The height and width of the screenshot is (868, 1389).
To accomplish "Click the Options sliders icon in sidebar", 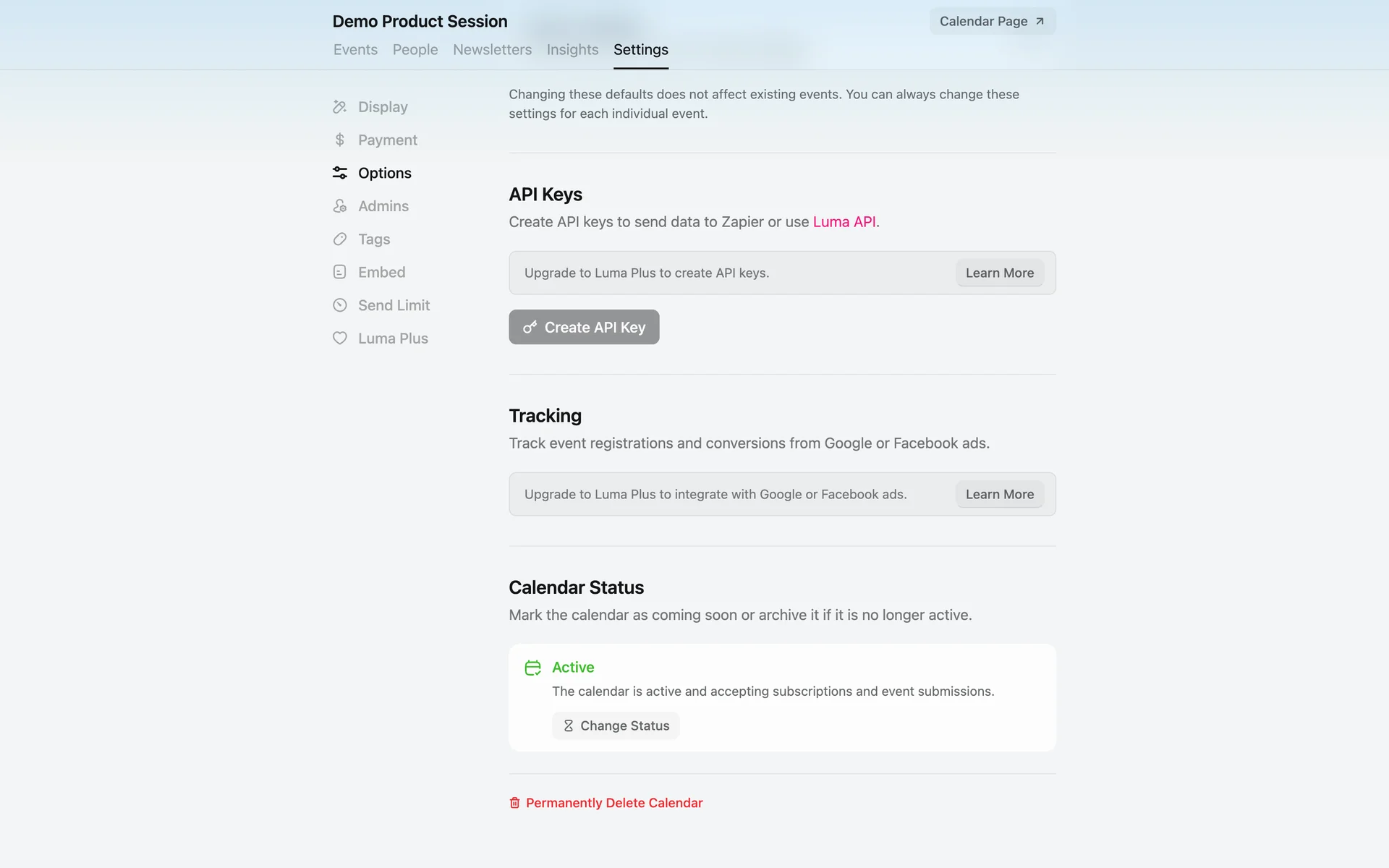I will pos(339,173).
